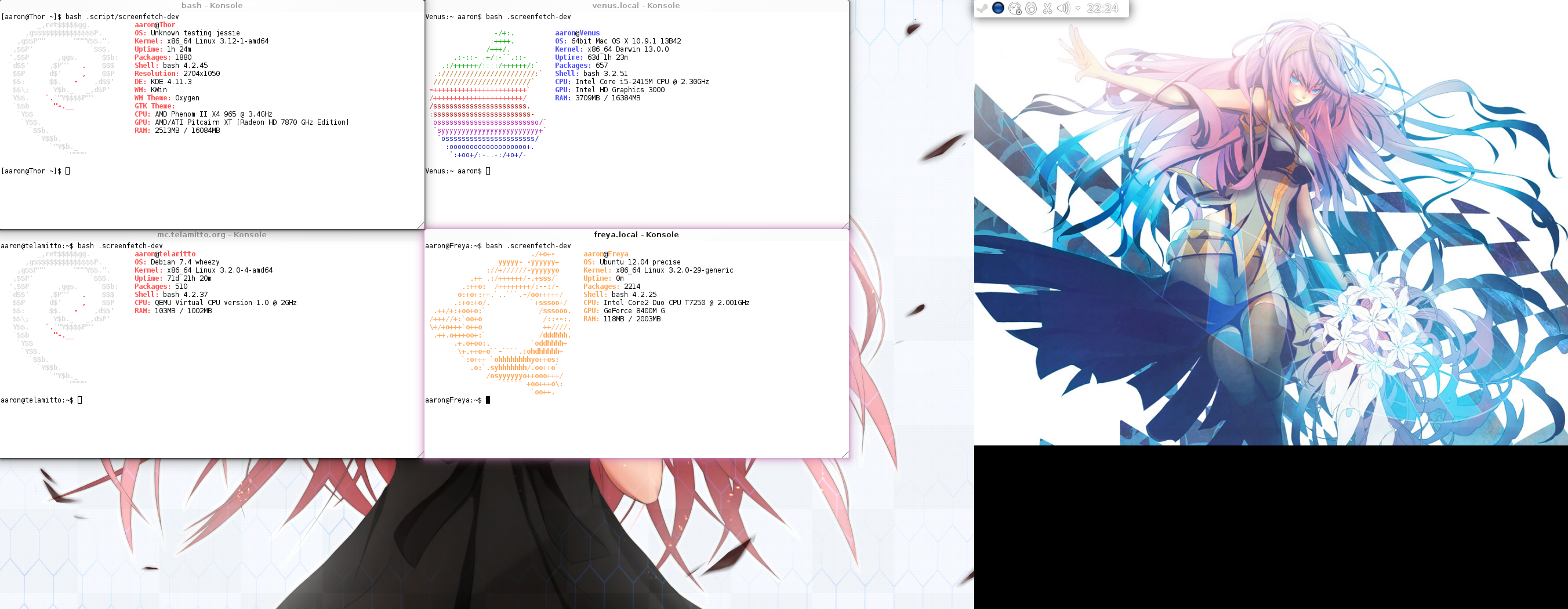Viewport: 1568px width, 609px height.
Task: Click the 'aaron@Freya:~$' bottom prompt
Action: pyautogui.click(x=453, y=400)
